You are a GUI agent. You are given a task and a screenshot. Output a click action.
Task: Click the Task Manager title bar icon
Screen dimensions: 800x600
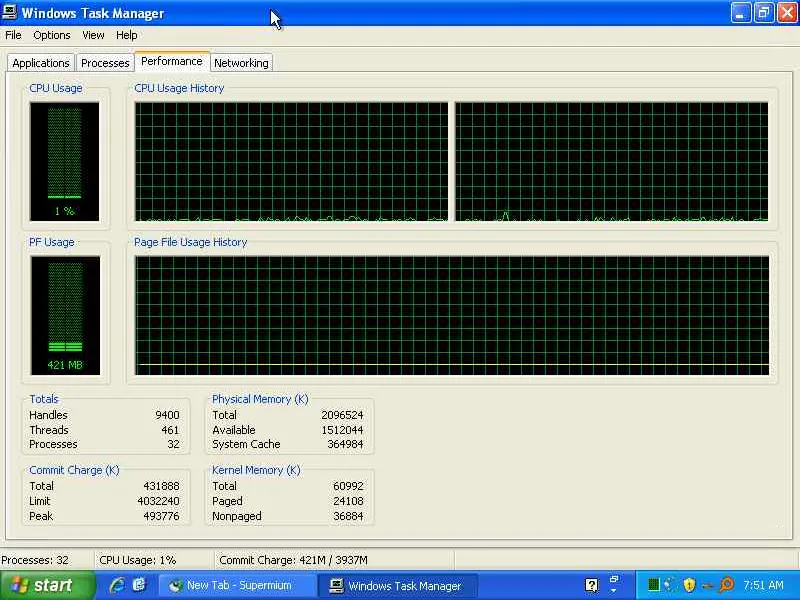pos(10,12)
